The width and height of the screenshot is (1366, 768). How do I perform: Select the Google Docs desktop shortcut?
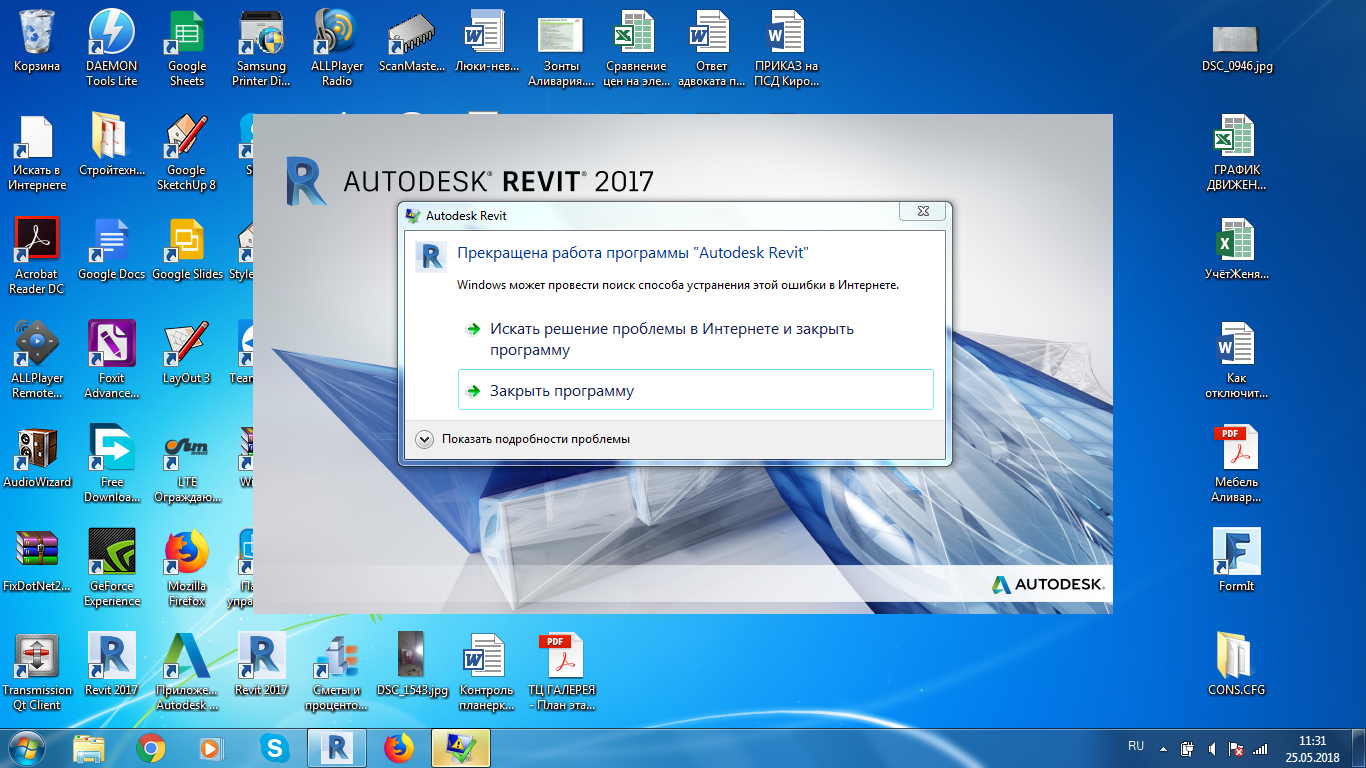pyautogui.click(x=112, y=249)
